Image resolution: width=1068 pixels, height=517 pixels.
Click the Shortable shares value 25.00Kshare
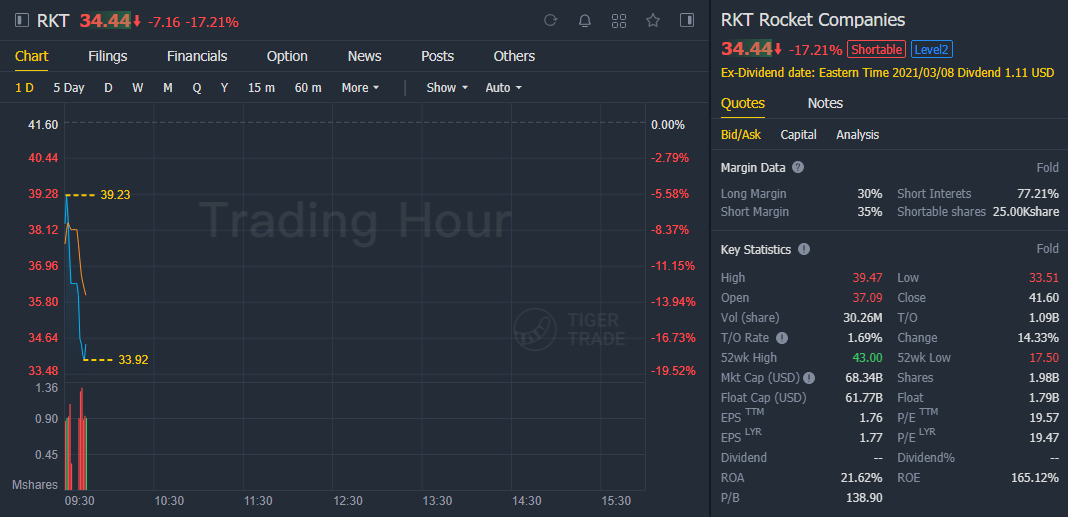coord(1026,213)
